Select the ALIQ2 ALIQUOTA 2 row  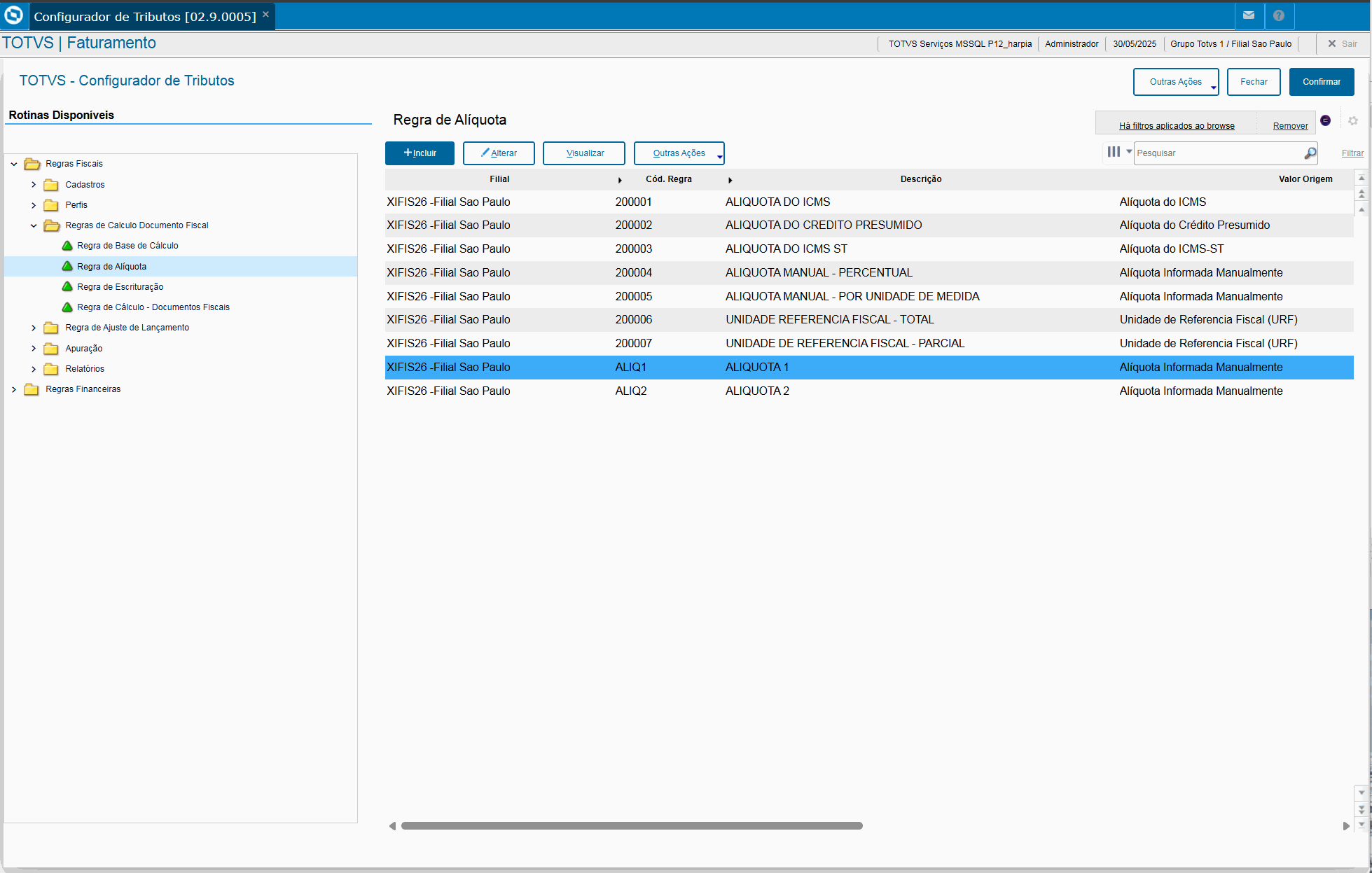[756, 391]
